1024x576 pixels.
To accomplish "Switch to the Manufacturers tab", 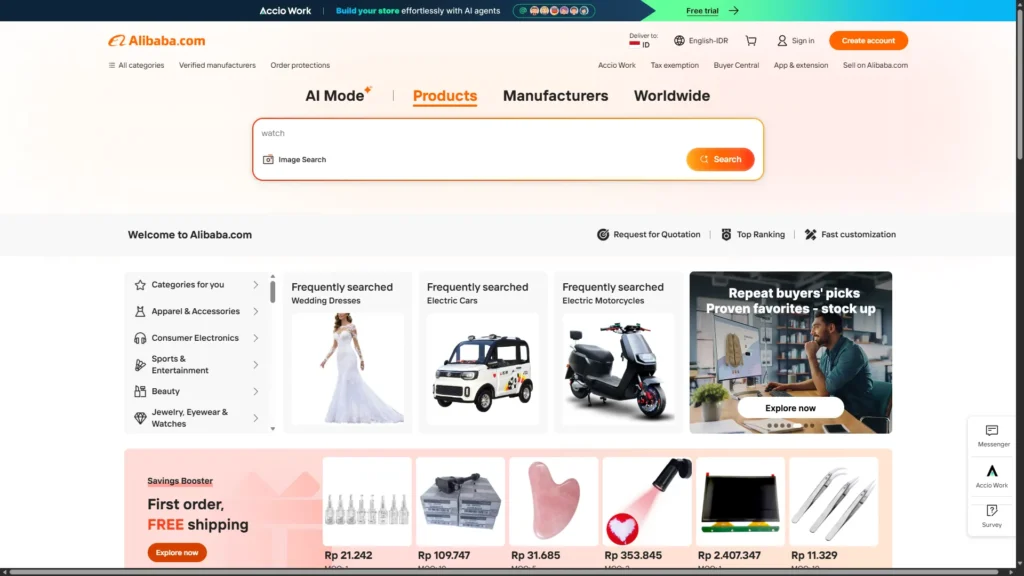I will click(555, 95).
